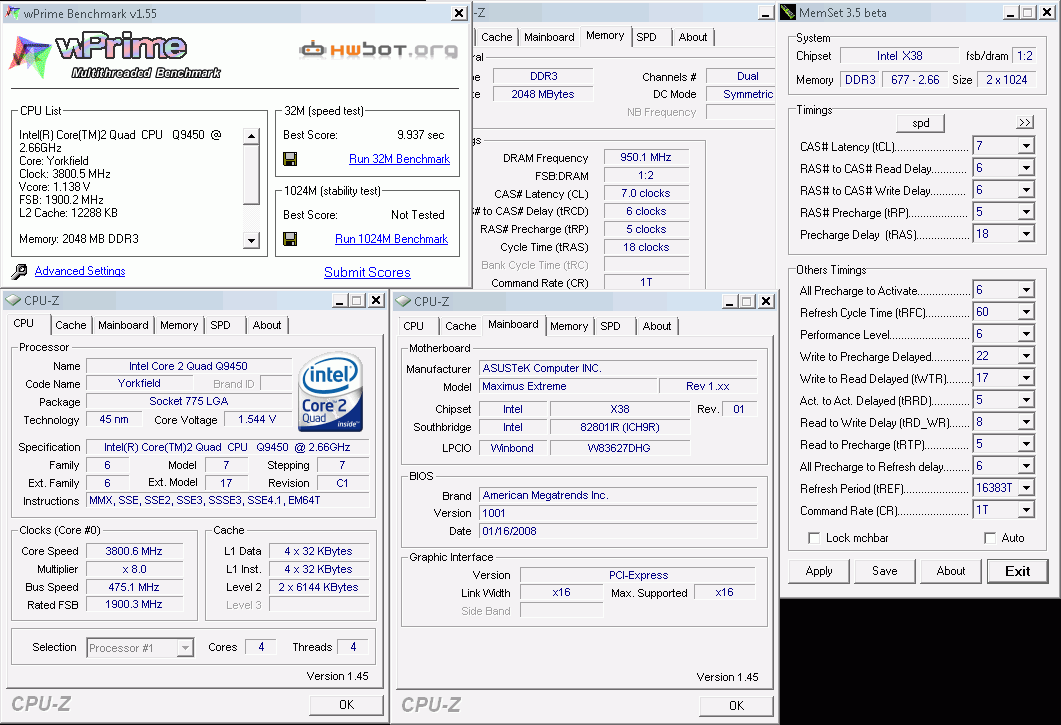Screen dimensions: 1061x725
Task: Open the All Precharge to Activate dropdown
Action: pos(1026,290)
